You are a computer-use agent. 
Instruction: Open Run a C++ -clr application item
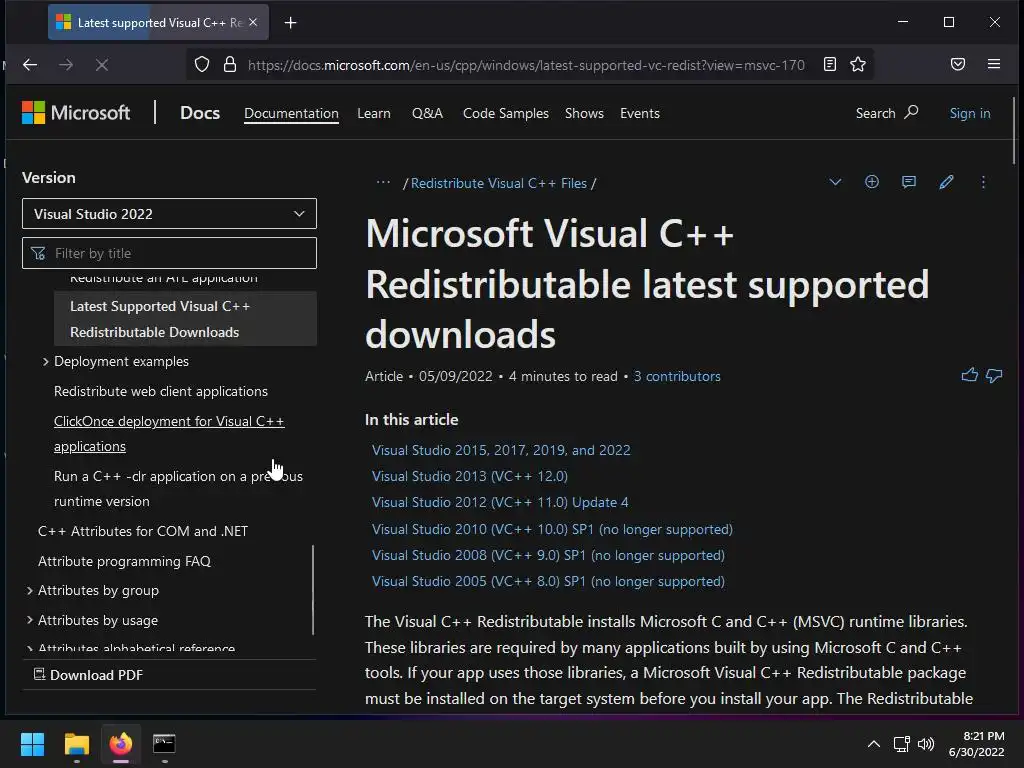pyautogui.click(x=178, y=488)
